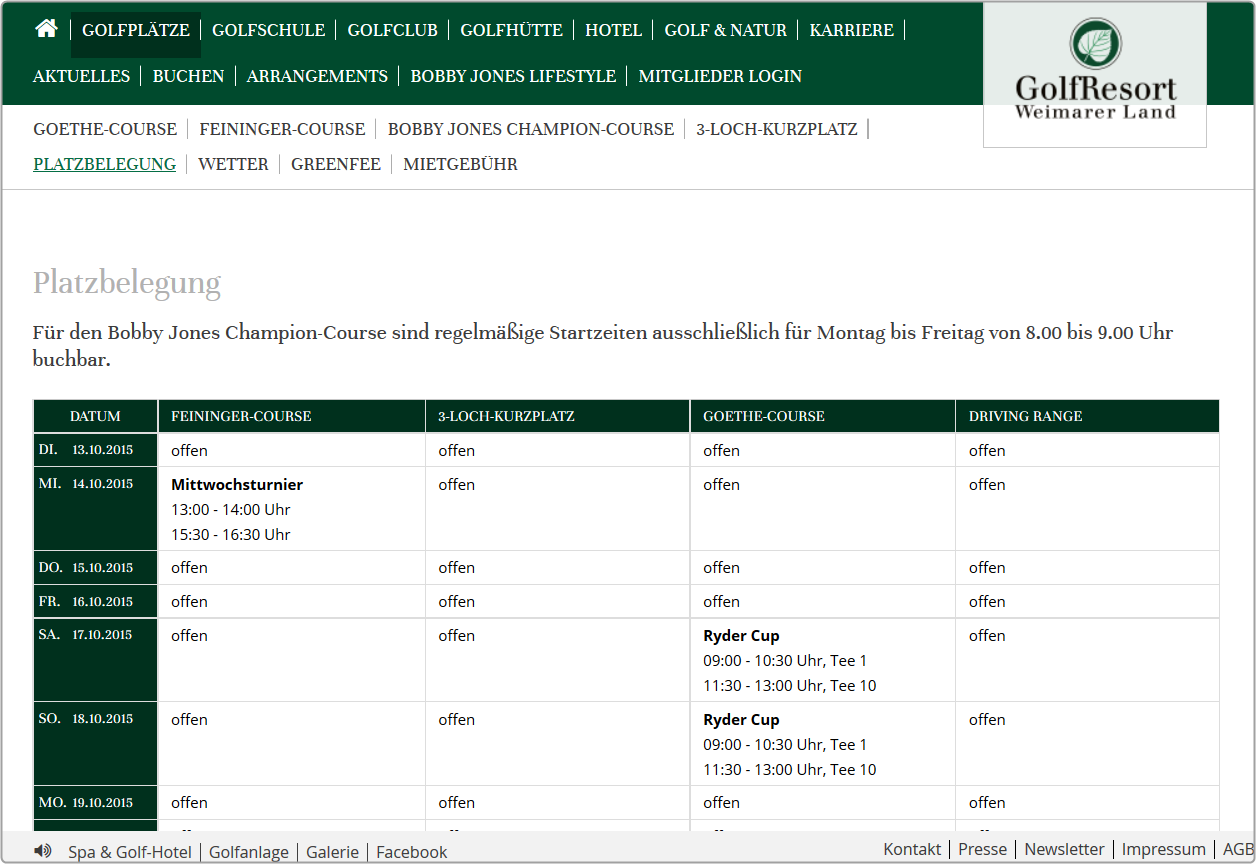
Task: Open Newsletter footer link
Action: [1064, 849]
